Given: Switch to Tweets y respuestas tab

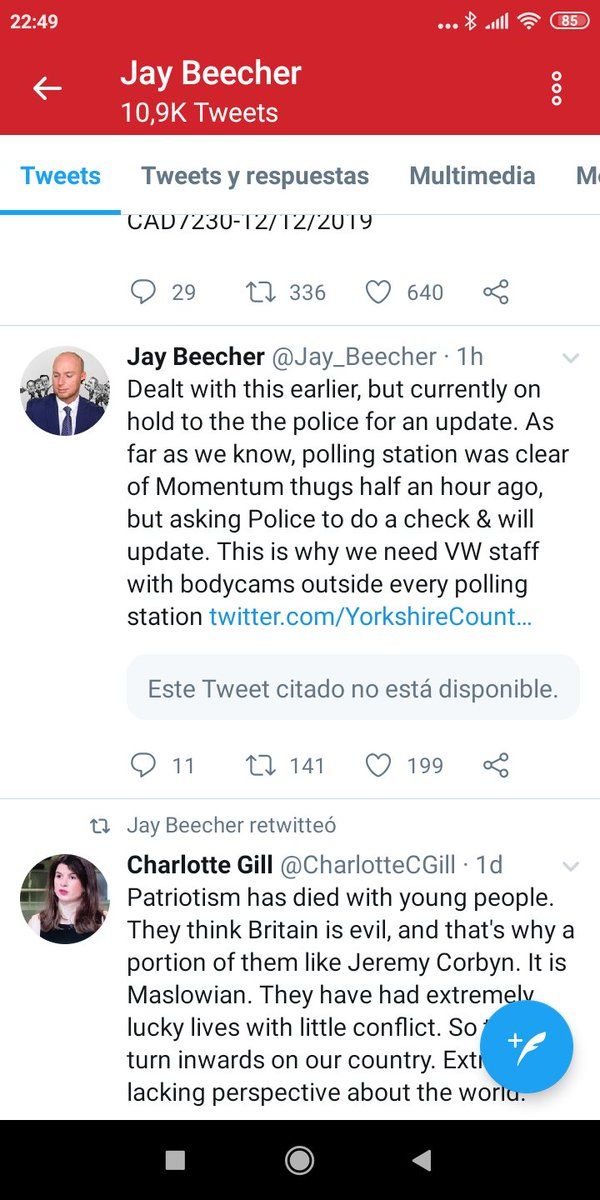Looking at the screenshot, I should (255, 176).
